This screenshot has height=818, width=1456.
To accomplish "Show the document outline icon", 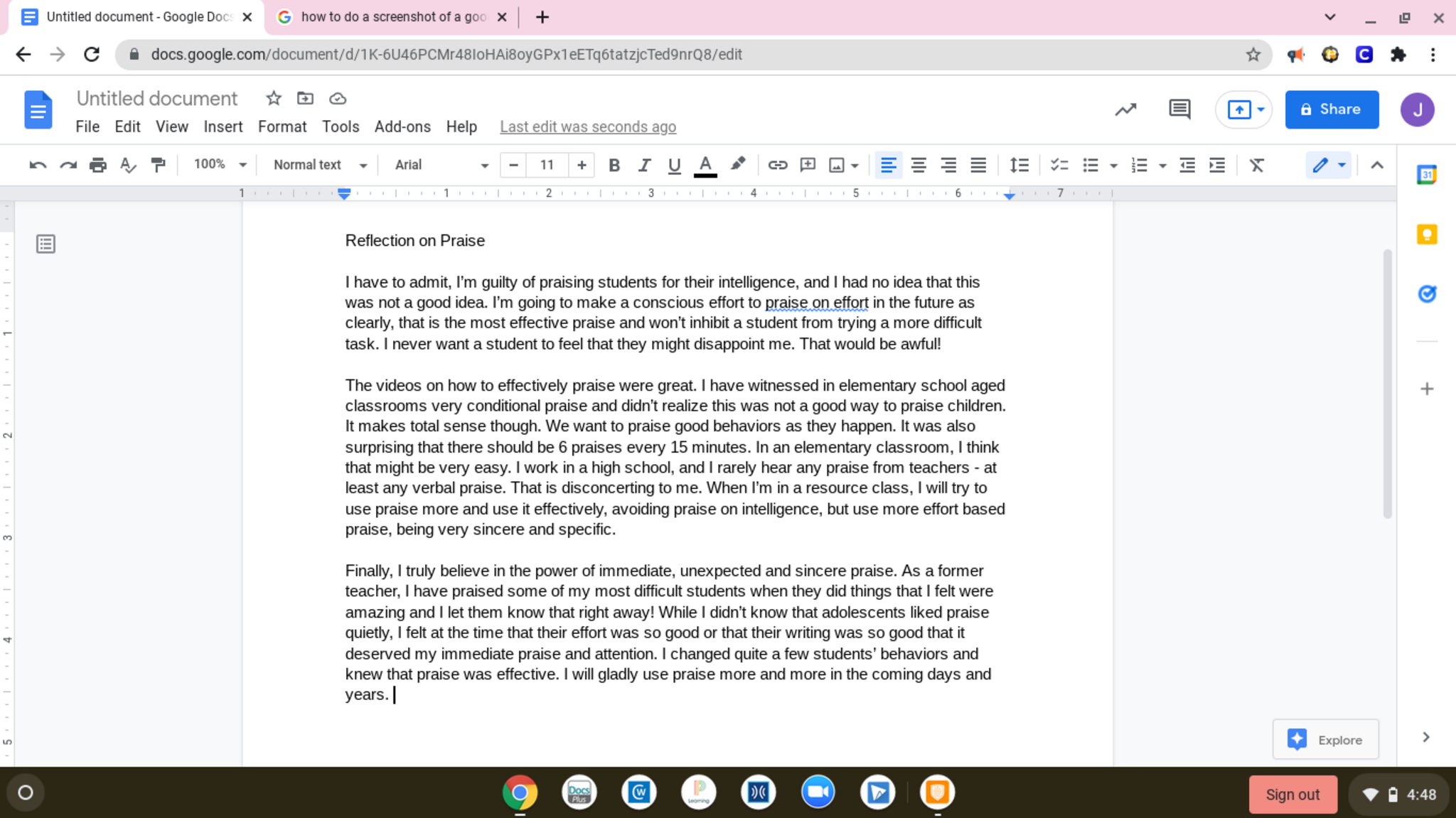I will tap(46, 244).
